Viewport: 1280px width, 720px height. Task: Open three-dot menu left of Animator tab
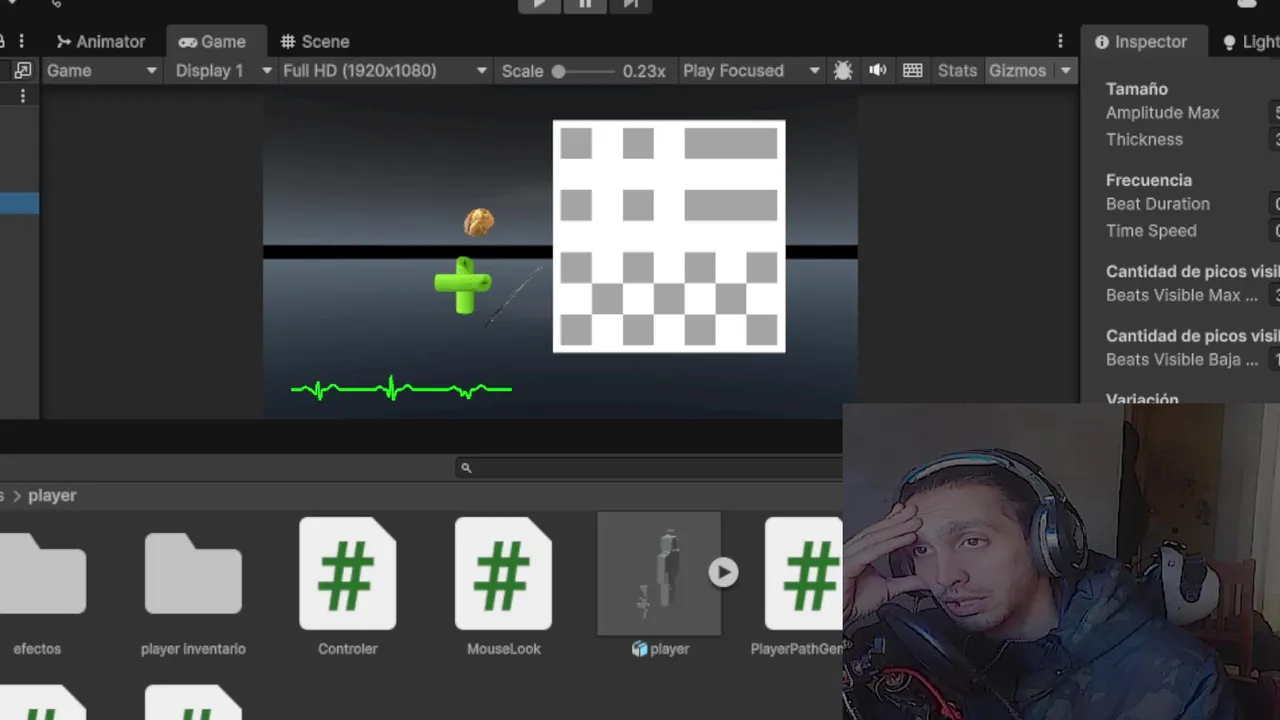click(21, 42)
